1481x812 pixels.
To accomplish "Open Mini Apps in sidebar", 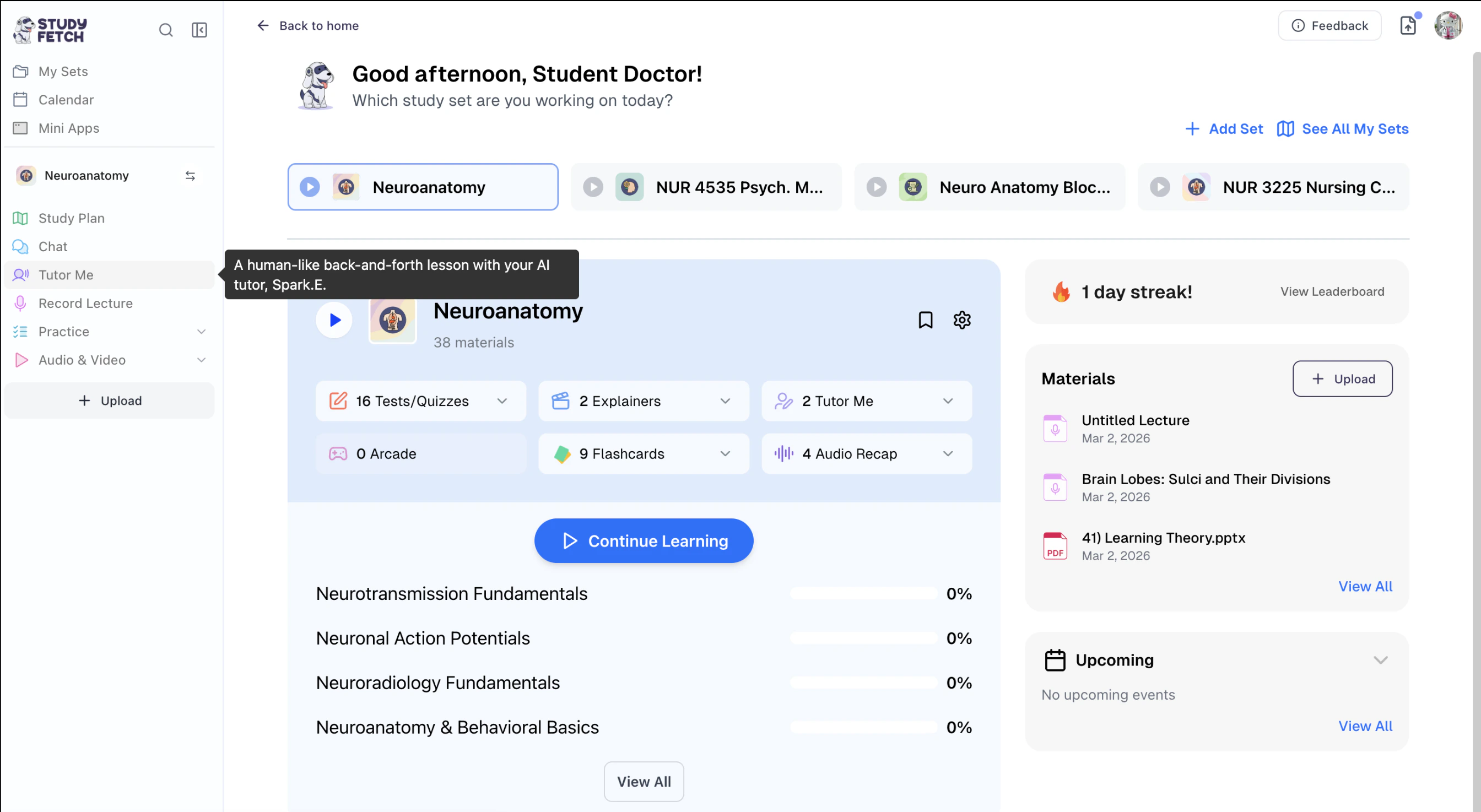I will point(68,128).
